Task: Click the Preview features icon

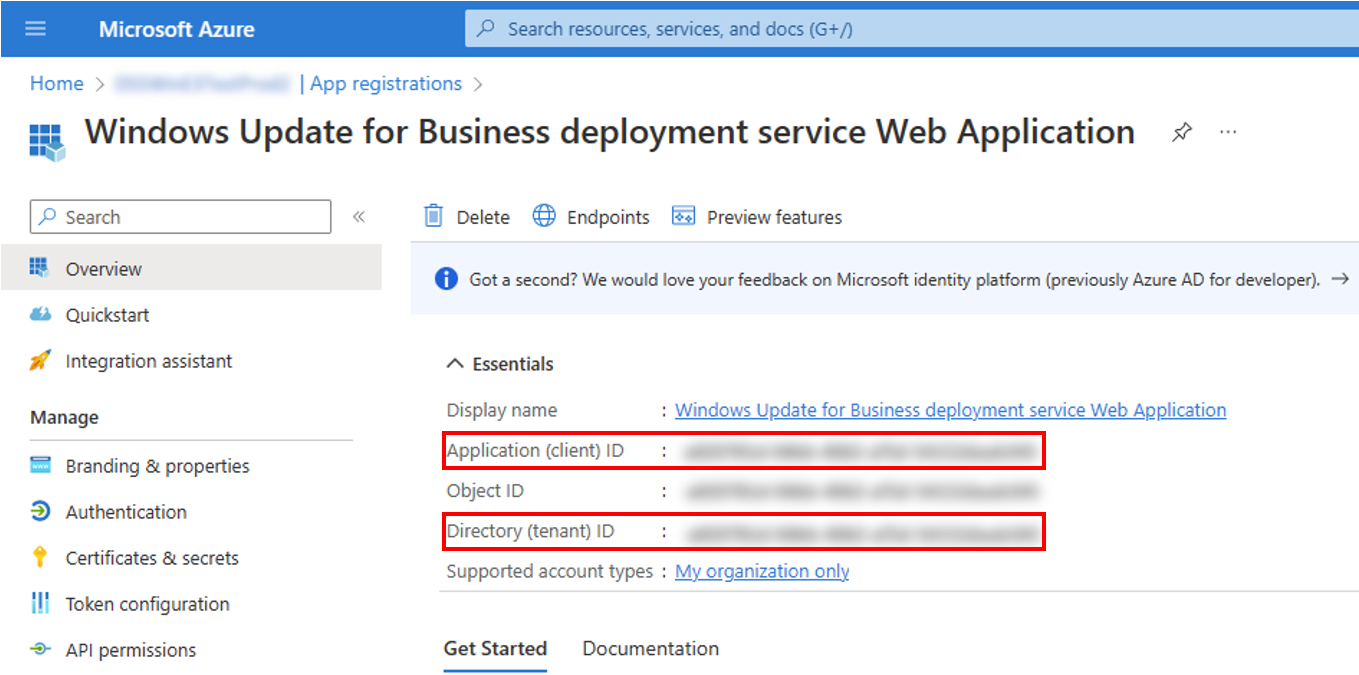Action: [x=683, y=216]
